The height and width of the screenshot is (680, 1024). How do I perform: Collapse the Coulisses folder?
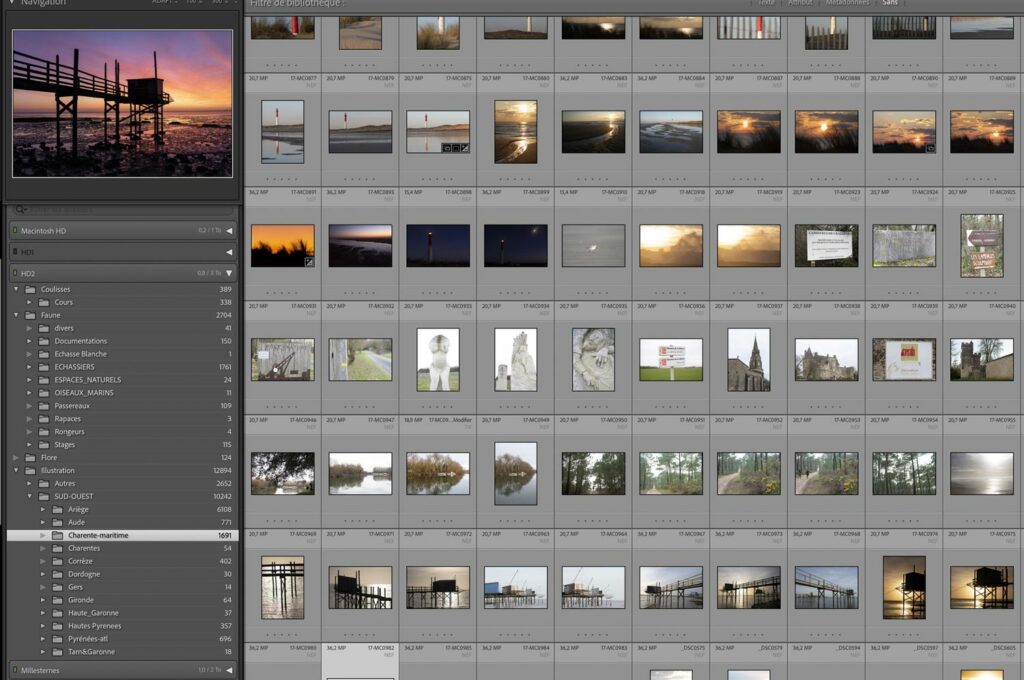[16, 289]
